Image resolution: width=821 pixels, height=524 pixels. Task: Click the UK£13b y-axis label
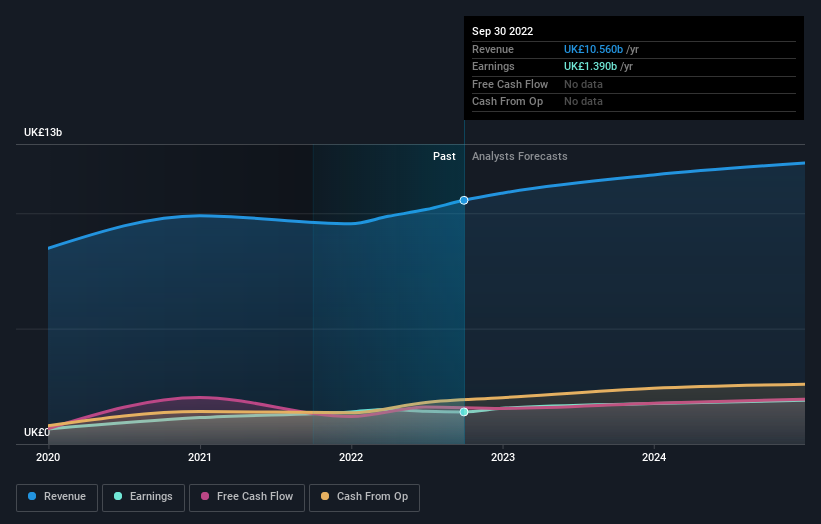(43, 132)
